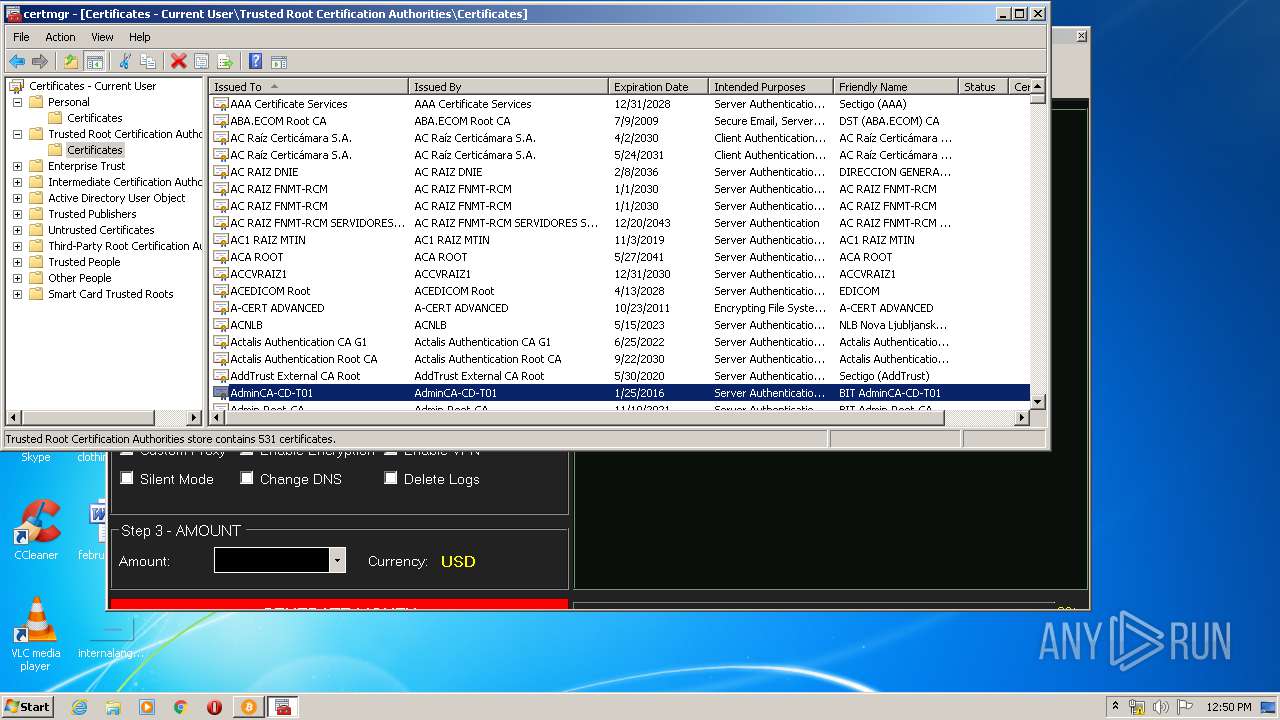This screenshot has width=1280, height=720.
Task: Delete certificate with red X icon
Action: [x=179, y=61]
